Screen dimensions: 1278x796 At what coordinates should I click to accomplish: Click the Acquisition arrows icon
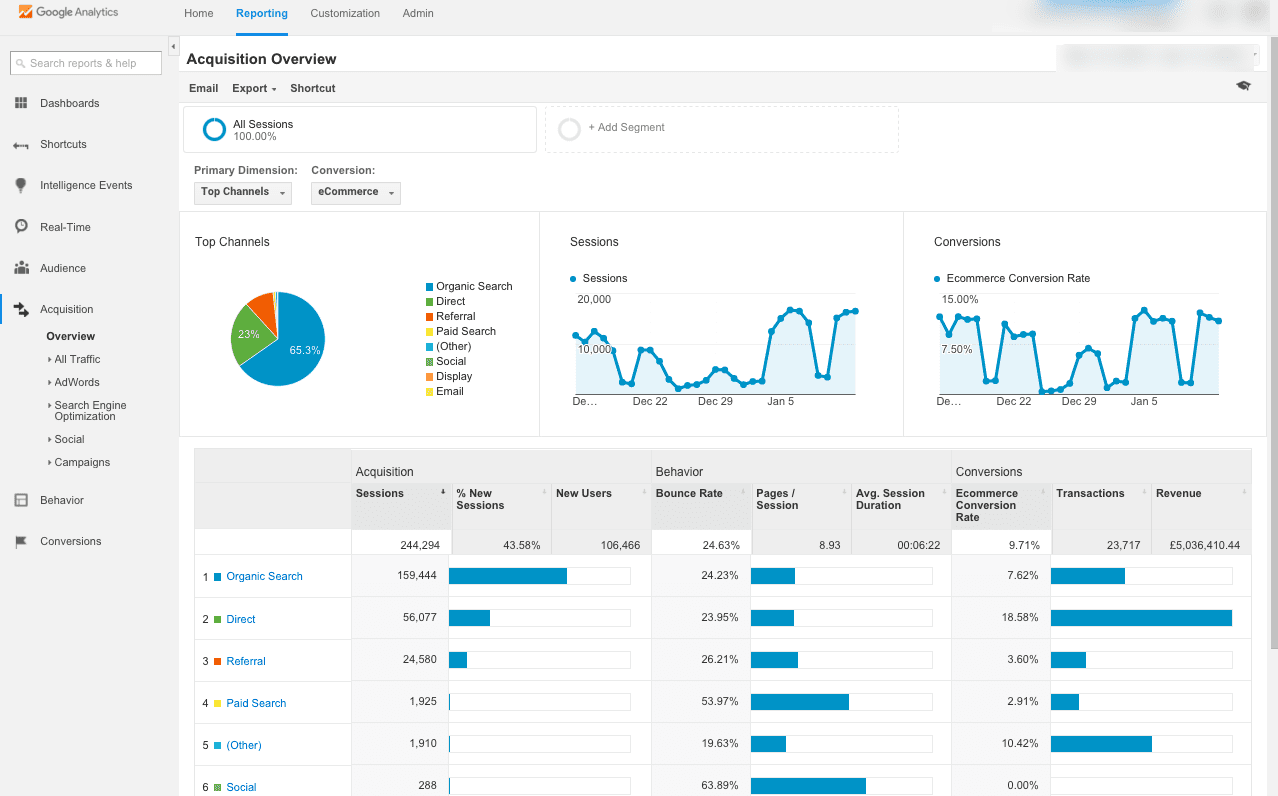(x=21, y=310)
